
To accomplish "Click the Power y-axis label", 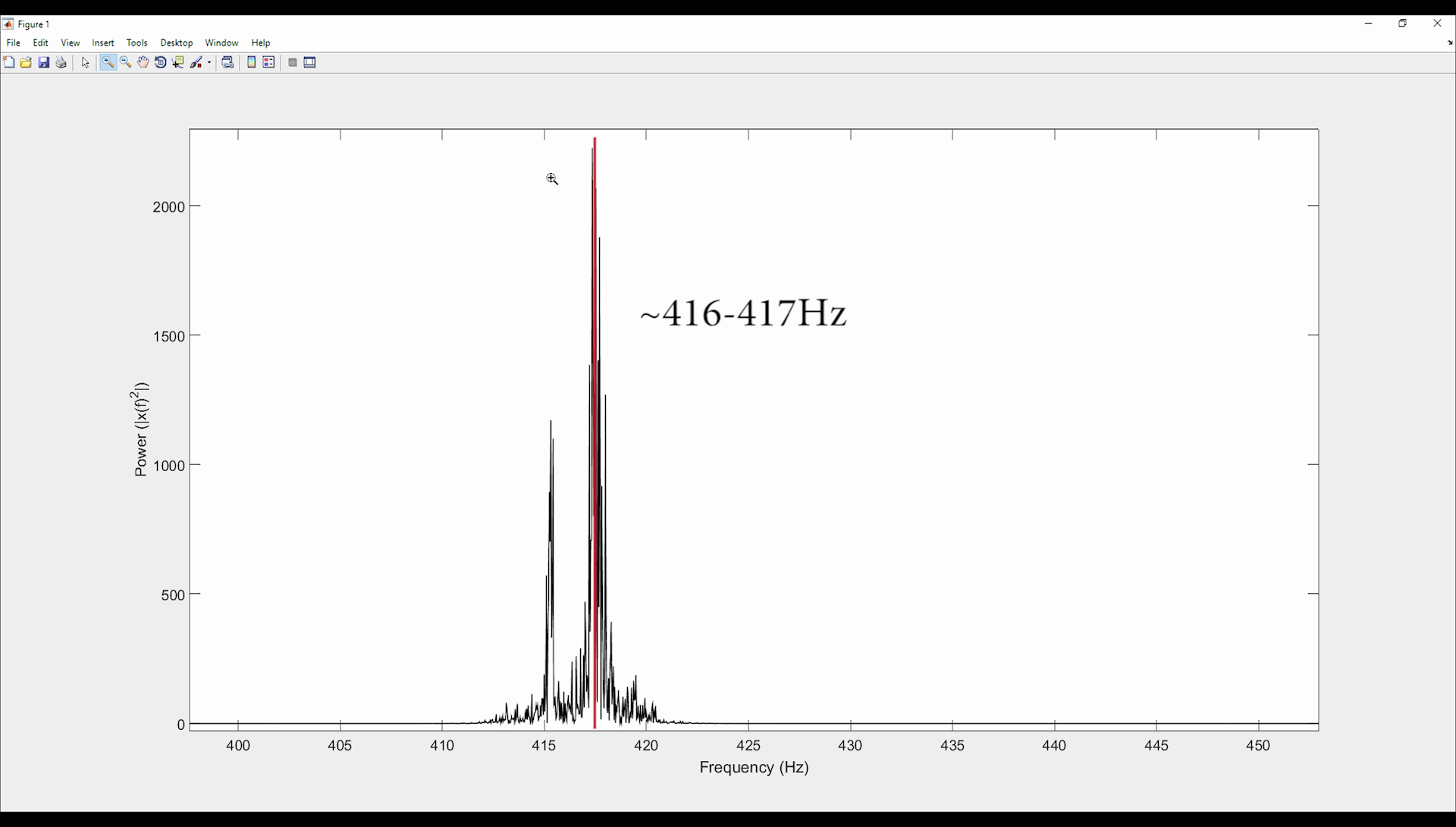I will [141, 429].
